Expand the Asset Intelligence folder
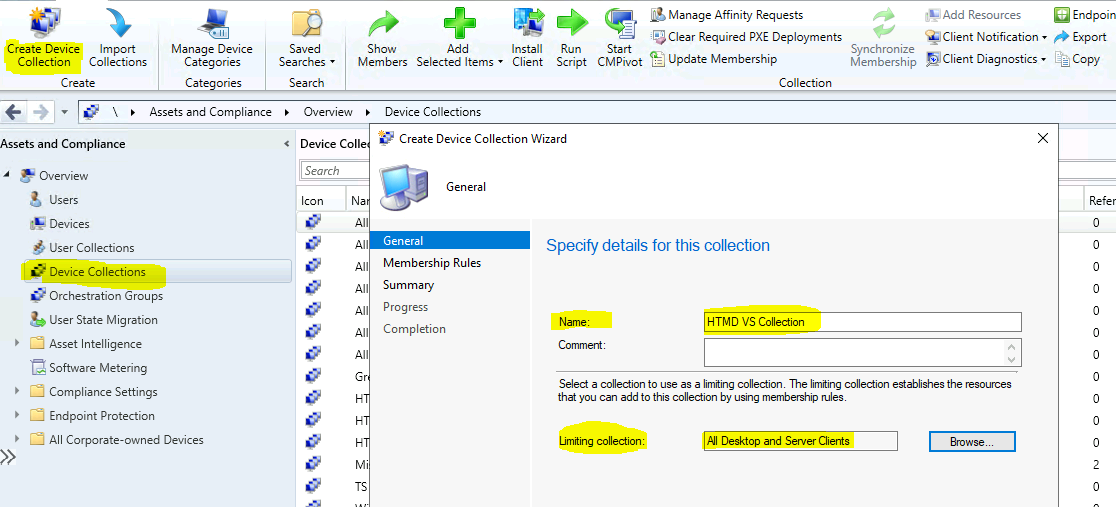1116x507 pixels. pos(17,344)
